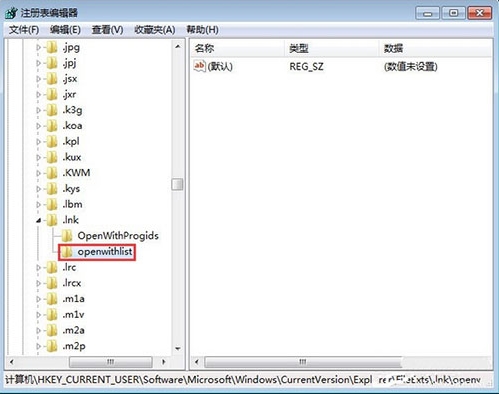
Task: Click the .lrcx folder icon
Action: [x=52, y=283]
